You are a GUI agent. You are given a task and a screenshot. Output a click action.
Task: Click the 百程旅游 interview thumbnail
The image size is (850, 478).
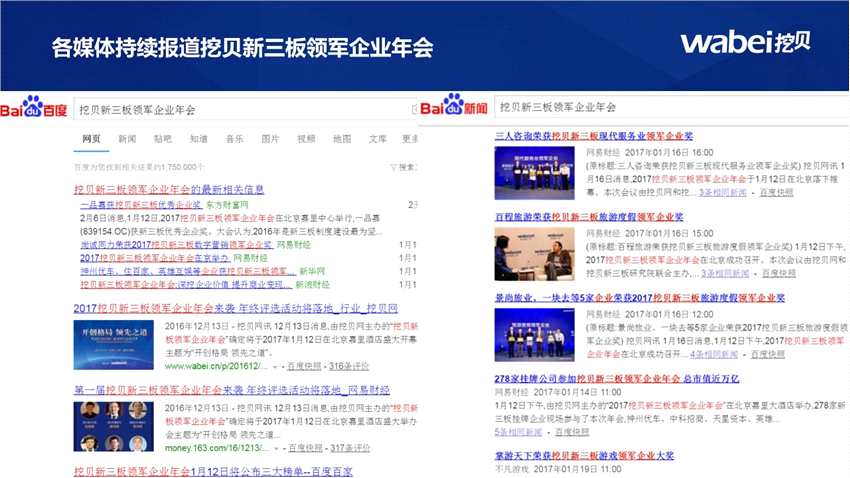coord(535,254)
